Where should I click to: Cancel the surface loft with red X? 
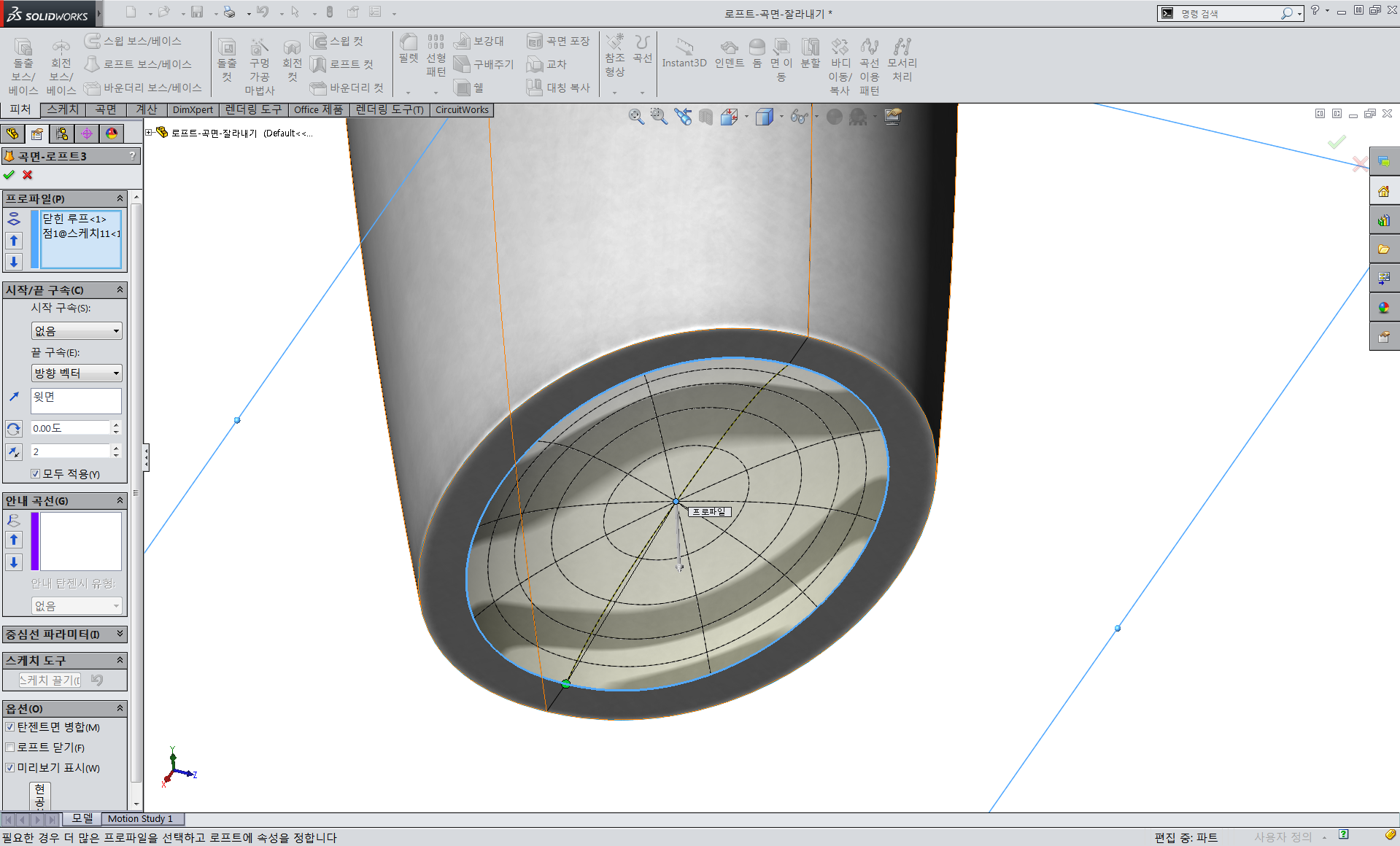tap(28, 175)
